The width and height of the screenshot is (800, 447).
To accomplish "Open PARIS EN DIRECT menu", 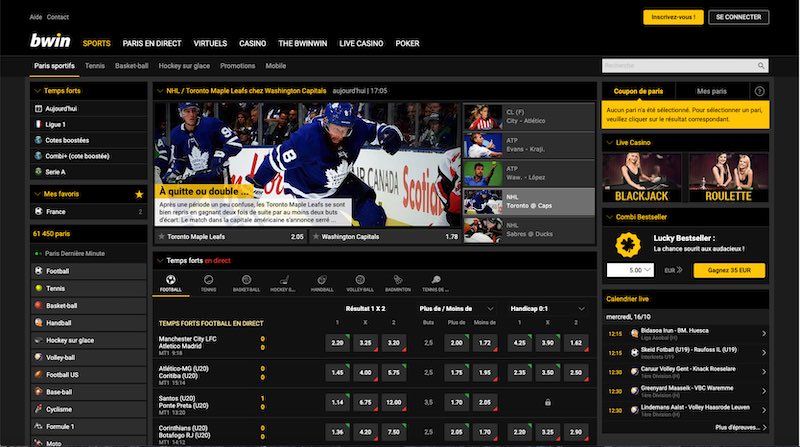I will click(152, 44).
